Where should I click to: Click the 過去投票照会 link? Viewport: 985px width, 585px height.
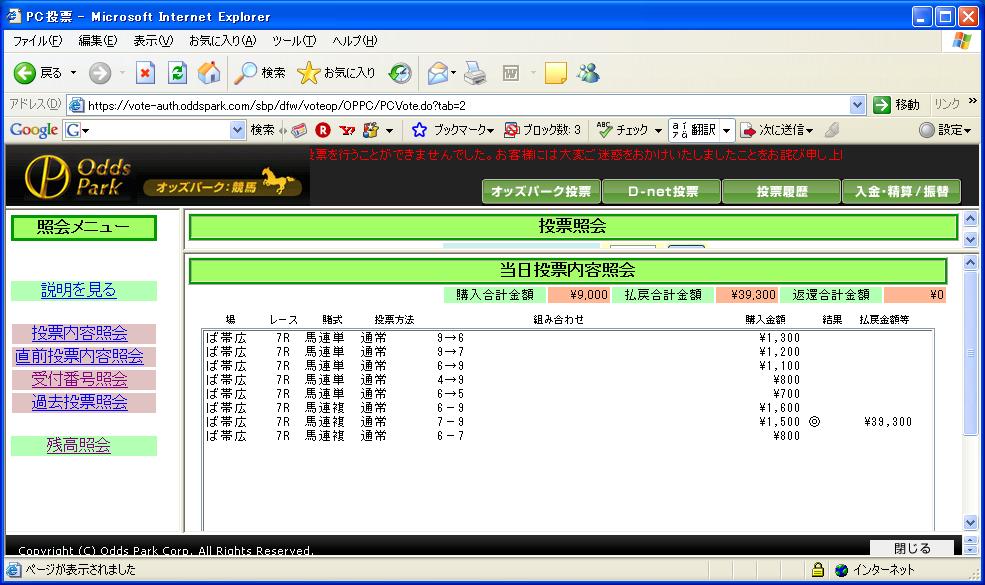(x=80, y=402)
